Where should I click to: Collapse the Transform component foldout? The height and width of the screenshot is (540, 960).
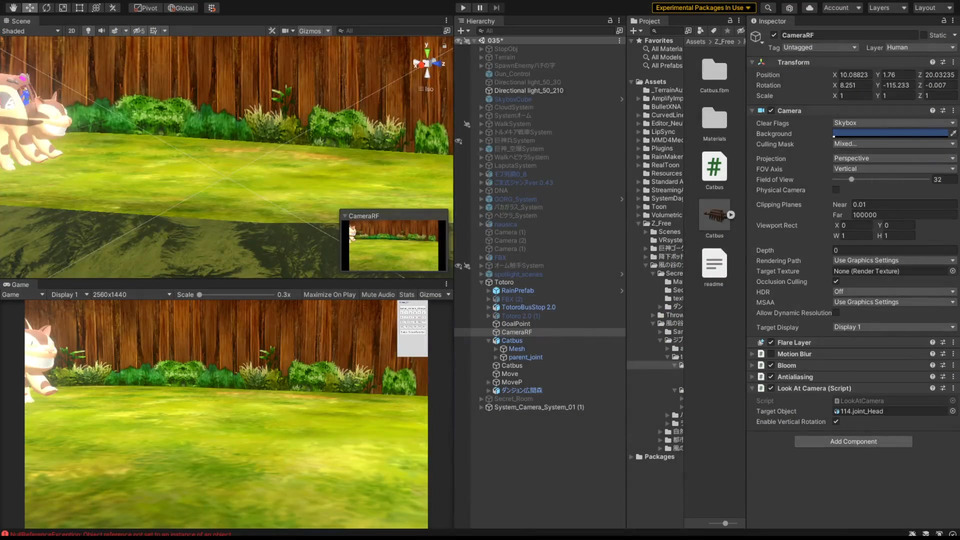coord(752,62)
